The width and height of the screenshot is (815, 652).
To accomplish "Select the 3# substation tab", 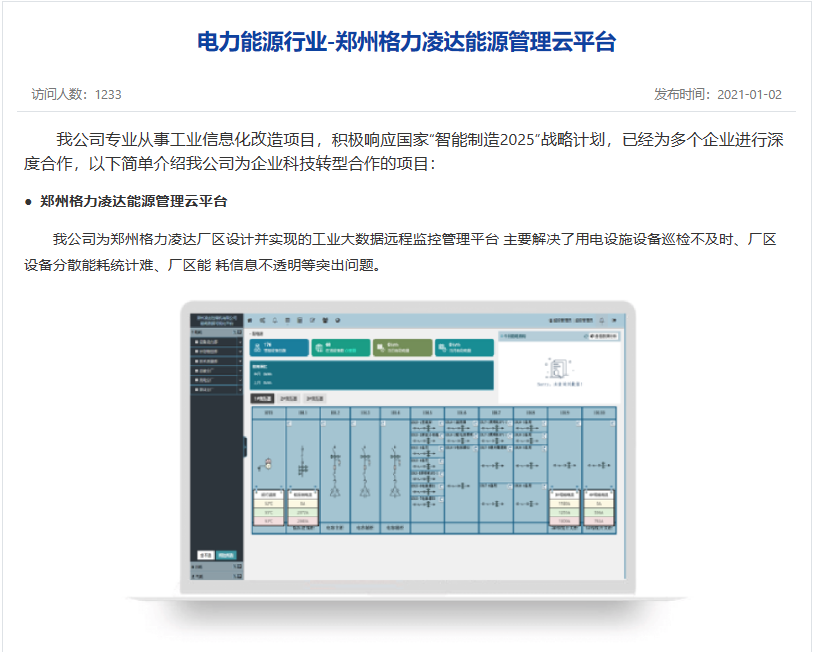I will (315, 399).
